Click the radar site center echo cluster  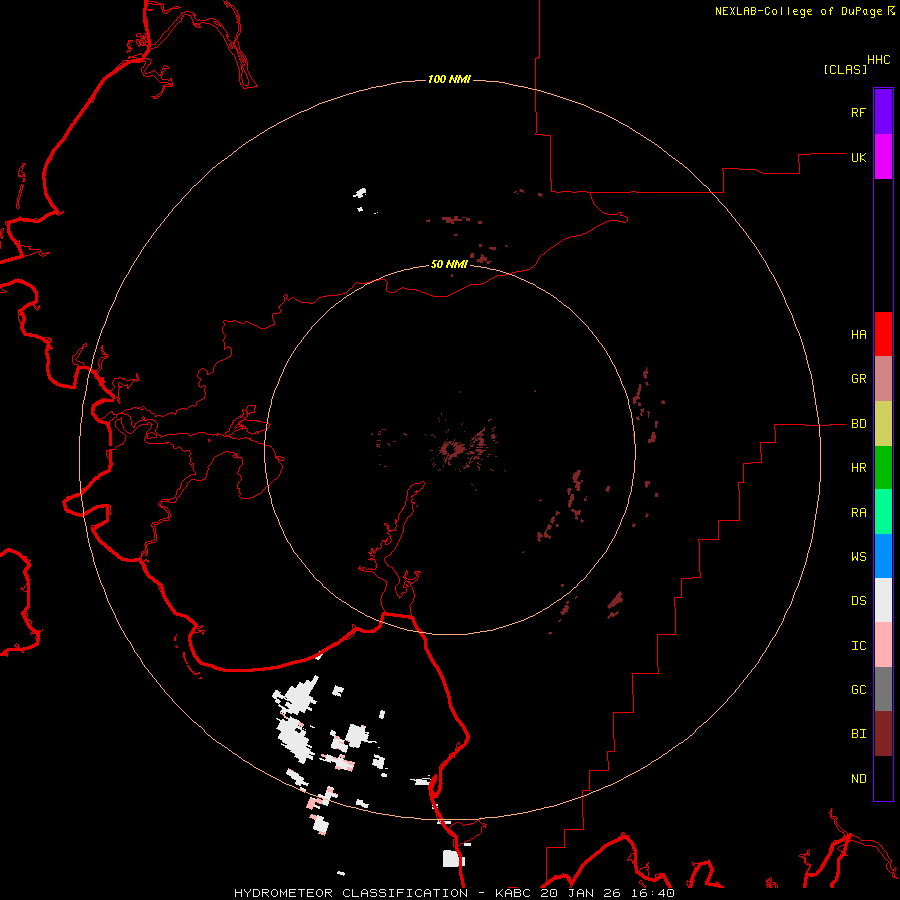click(451, 448)
